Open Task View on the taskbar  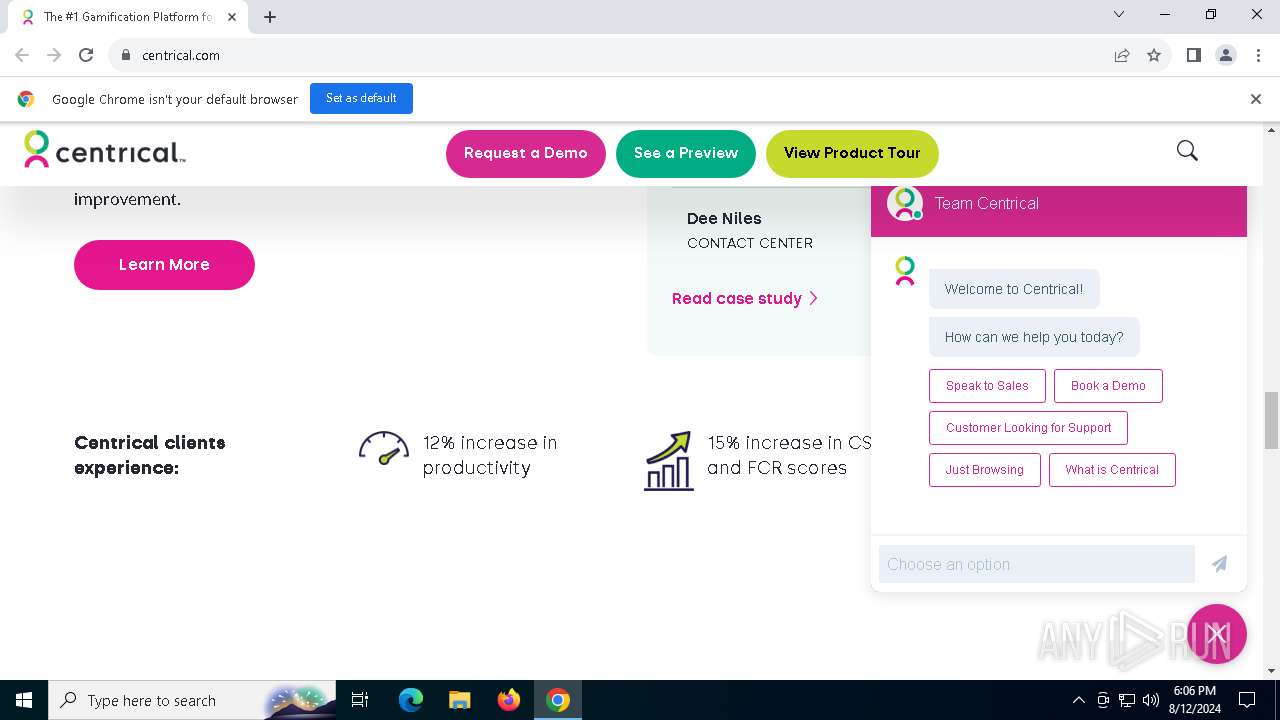tap(360, 700)
